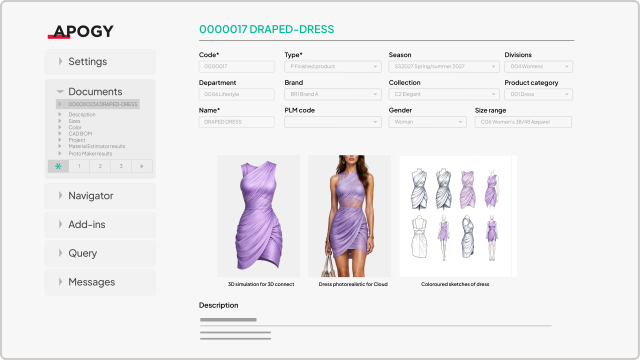Click the green asterisk pager icon
The height and width of the screenshot is (360, 640).
pos(58,166)
